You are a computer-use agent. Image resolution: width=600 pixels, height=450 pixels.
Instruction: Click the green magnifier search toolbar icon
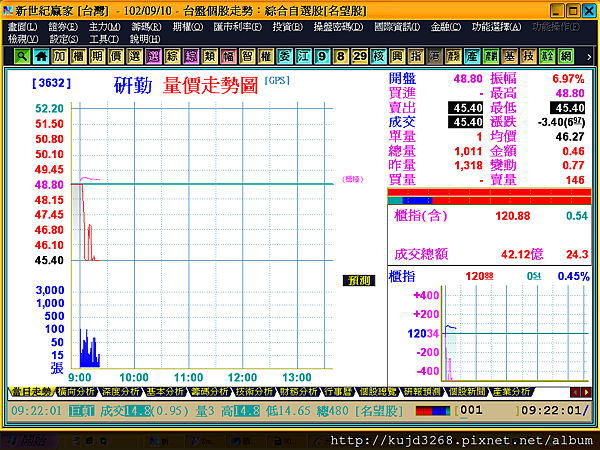(22, 57)
